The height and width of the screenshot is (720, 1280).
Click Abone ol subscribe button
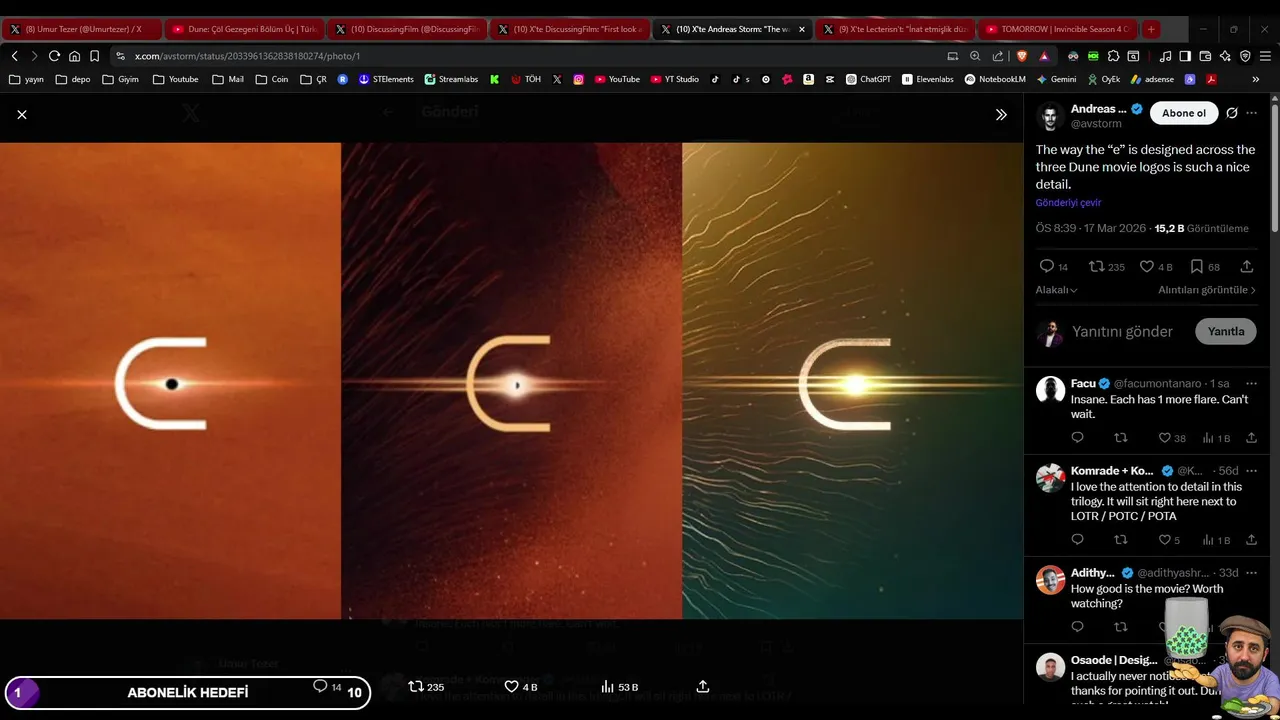click(1184, 113)
